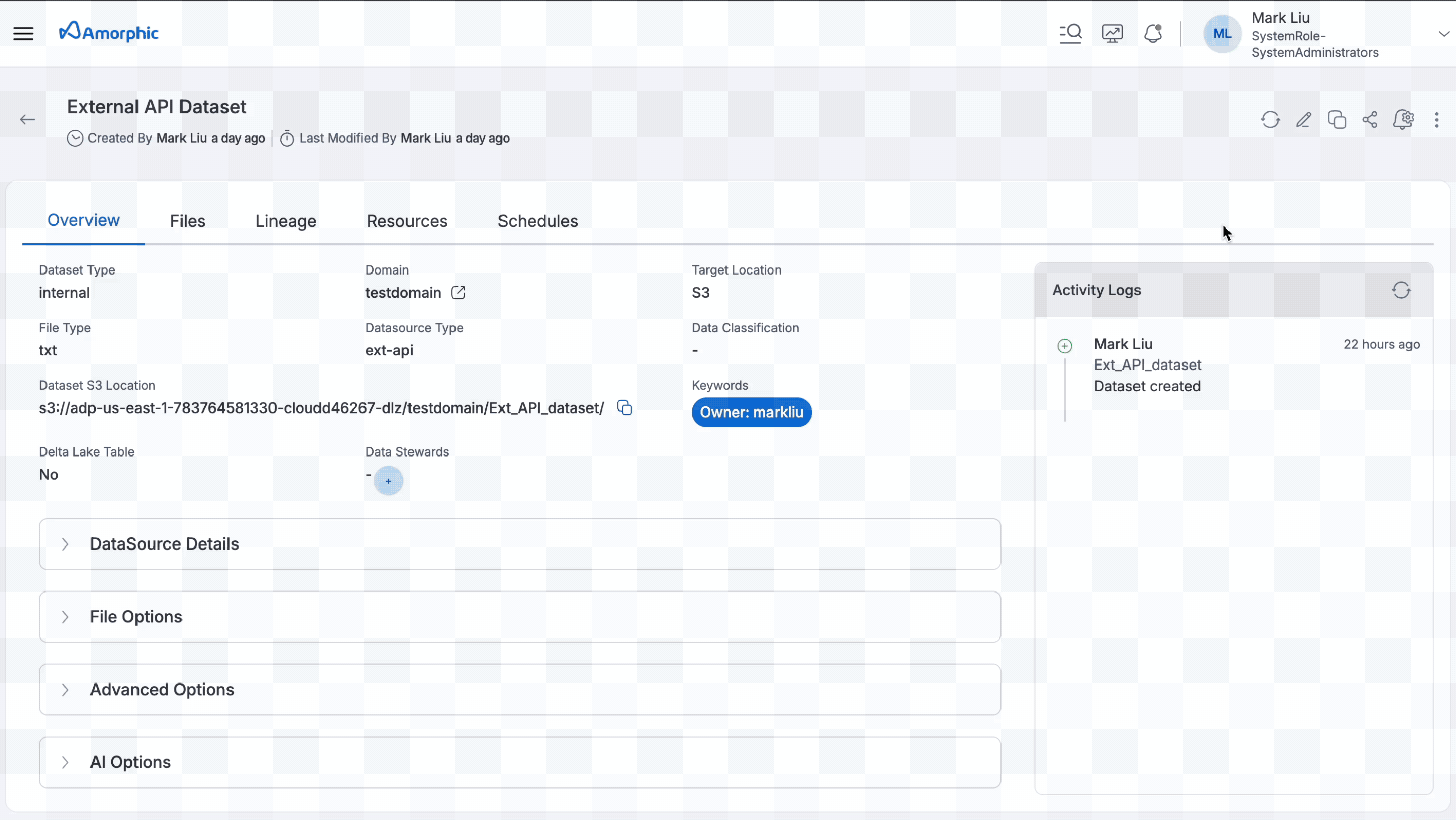This screenshot has width=1456, height=820.
Task: Click the notification settings bell-gear icon
Action: coord(1404,119)
